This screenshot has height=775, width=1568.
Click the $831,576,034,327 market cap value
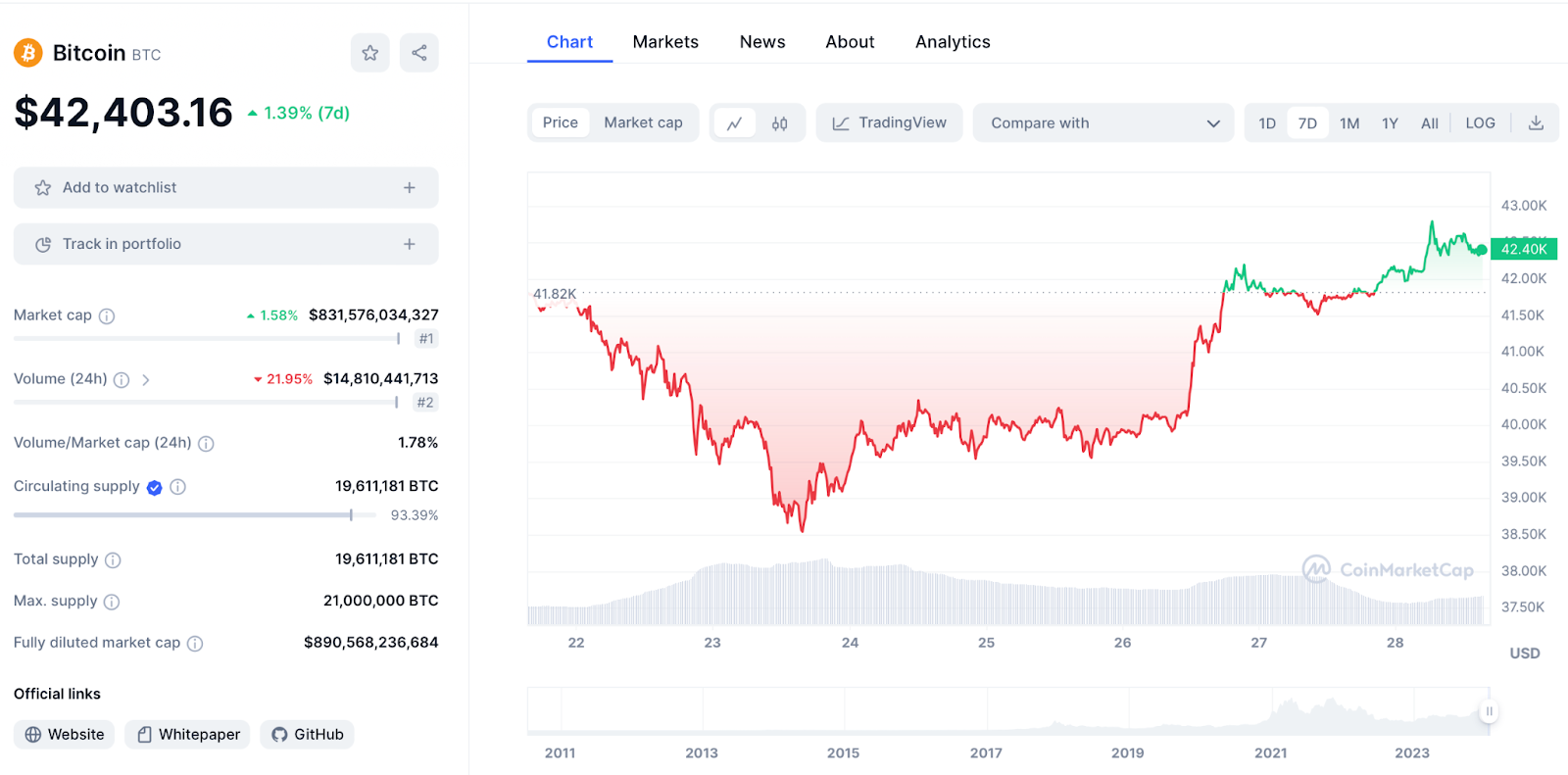373,315
